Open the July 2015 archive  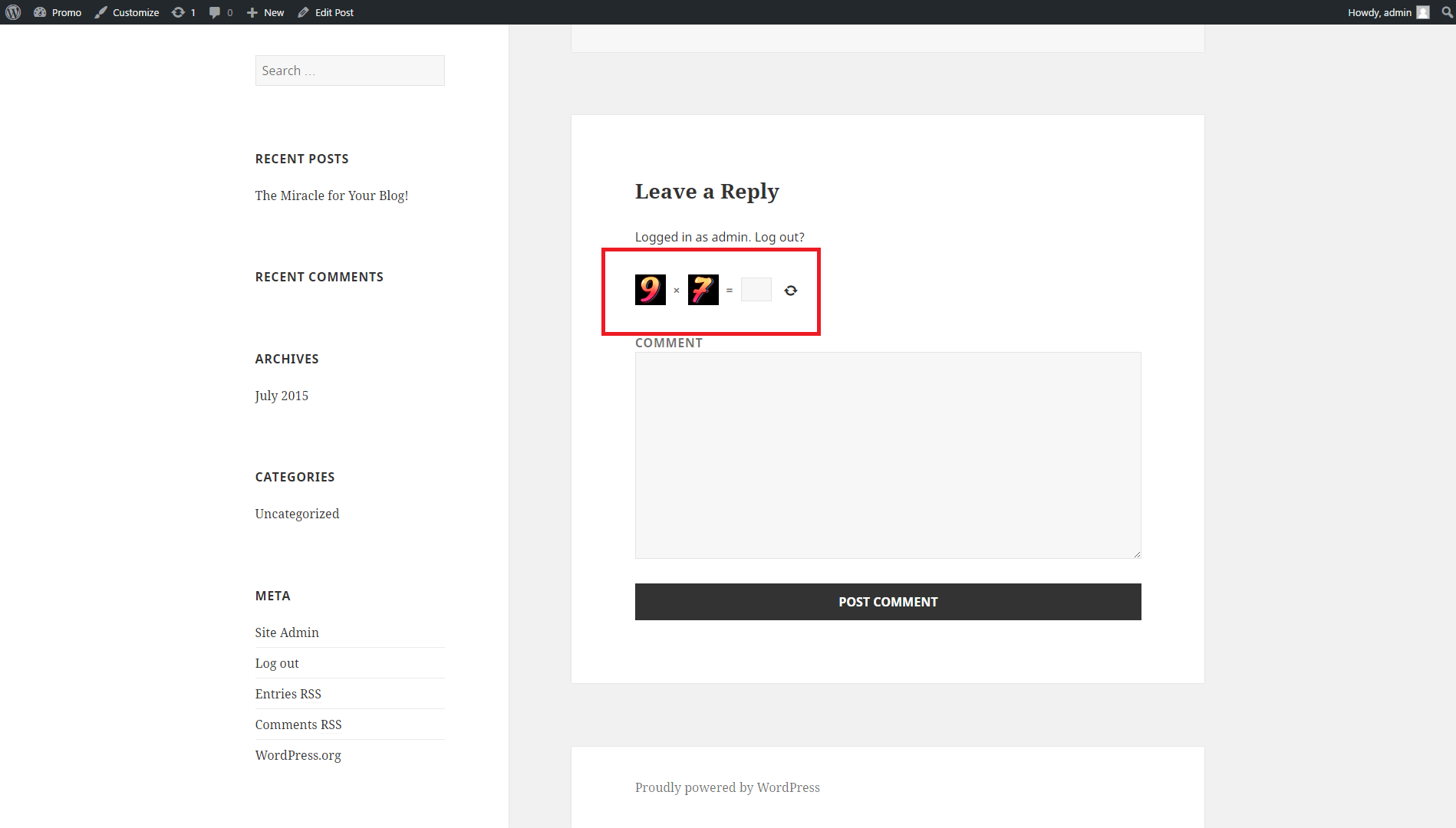coord(282,396)
